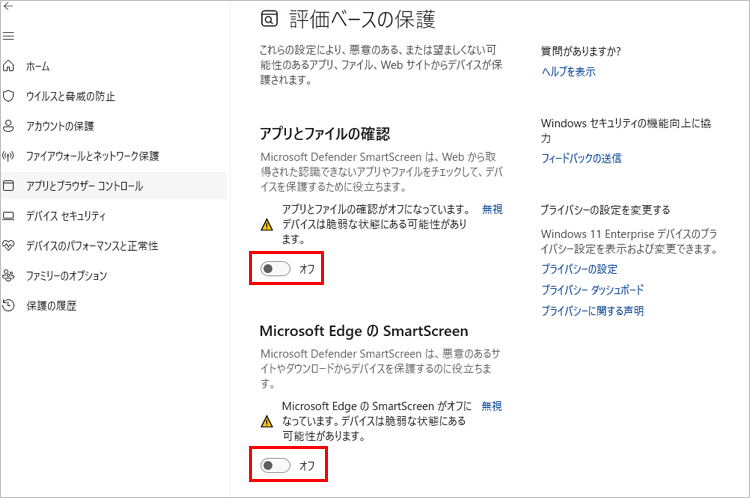The image size is (750, 498).
Task: Click the device performance heart icon
Action: pyautogui.click(x=9, y=245)
